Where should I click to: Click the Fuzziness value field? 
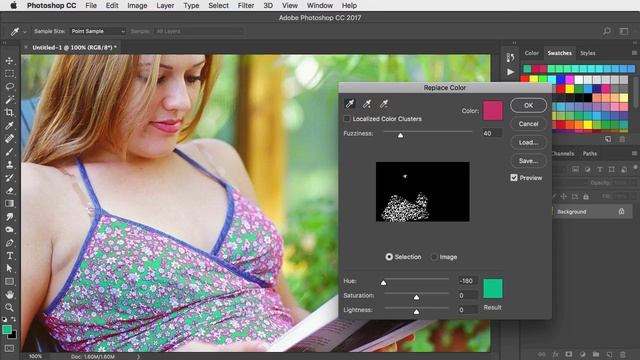click(491, 133)
